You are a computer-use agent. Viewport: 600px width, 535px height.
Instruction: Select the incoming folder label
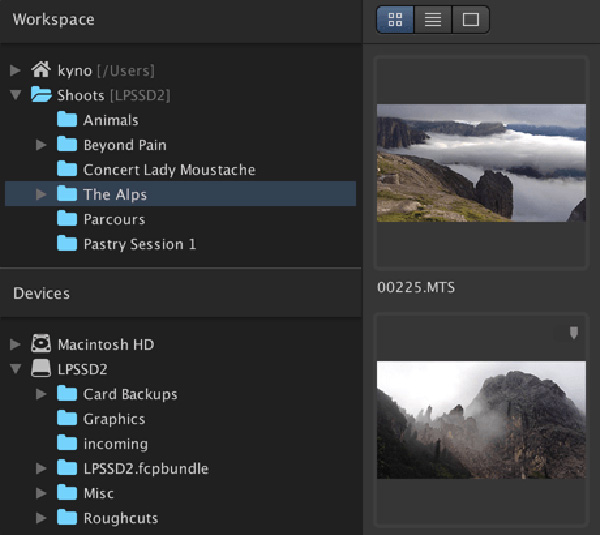pos(116,444)
